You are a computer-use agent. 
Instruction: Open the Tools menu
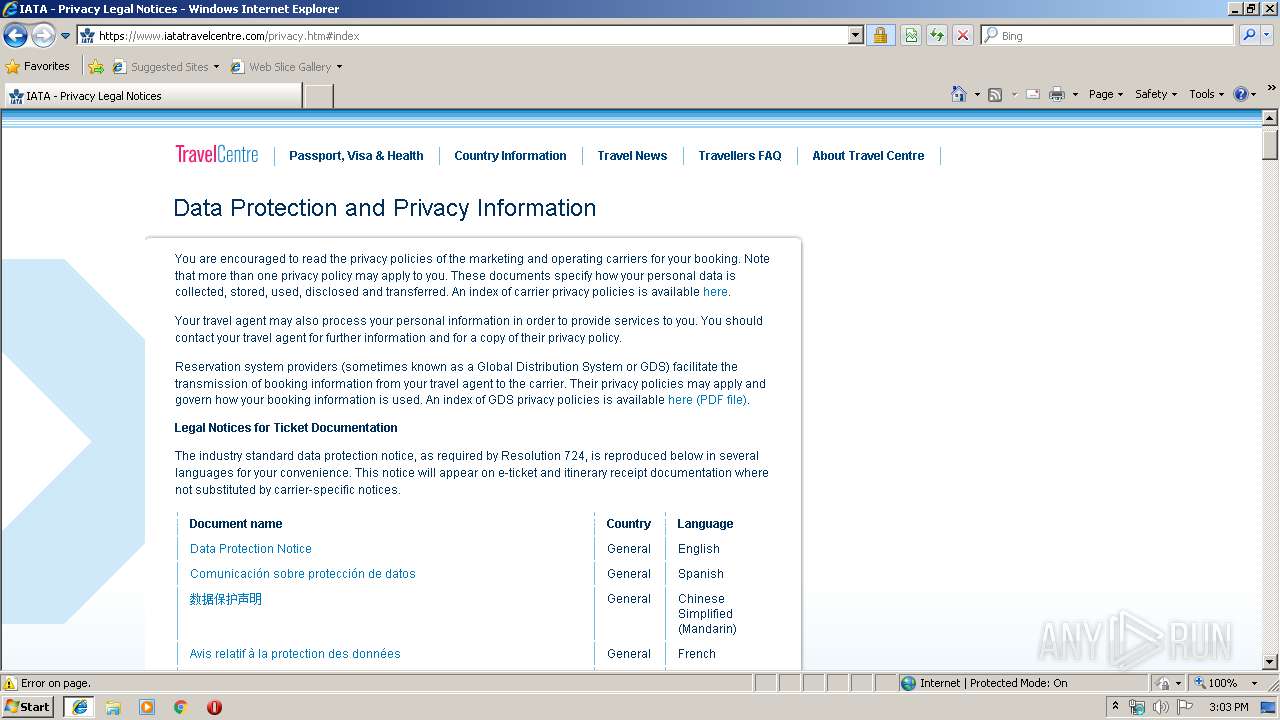1206,94
